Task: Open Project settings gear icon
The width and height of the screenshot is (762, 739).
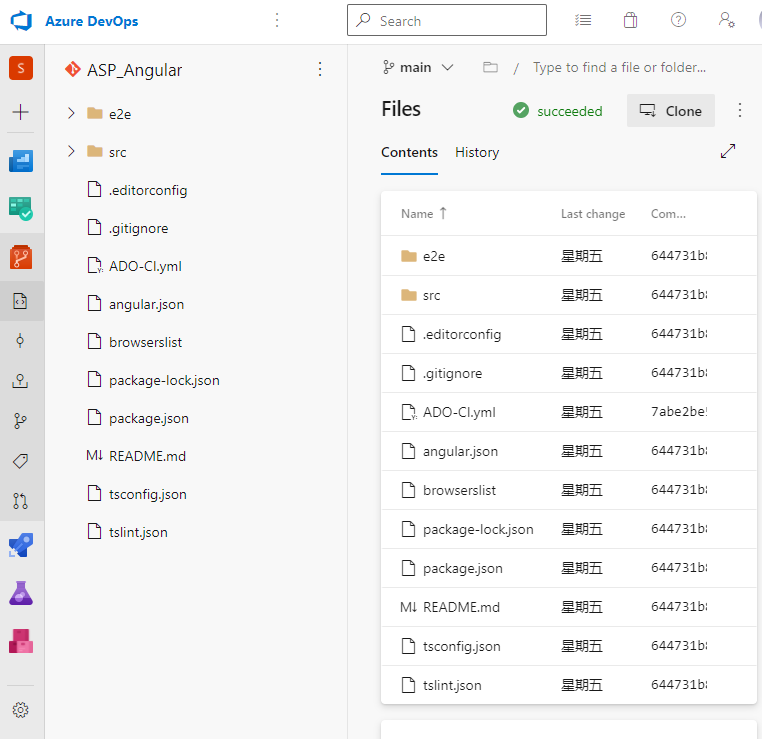Action: (x=20, y=710)
